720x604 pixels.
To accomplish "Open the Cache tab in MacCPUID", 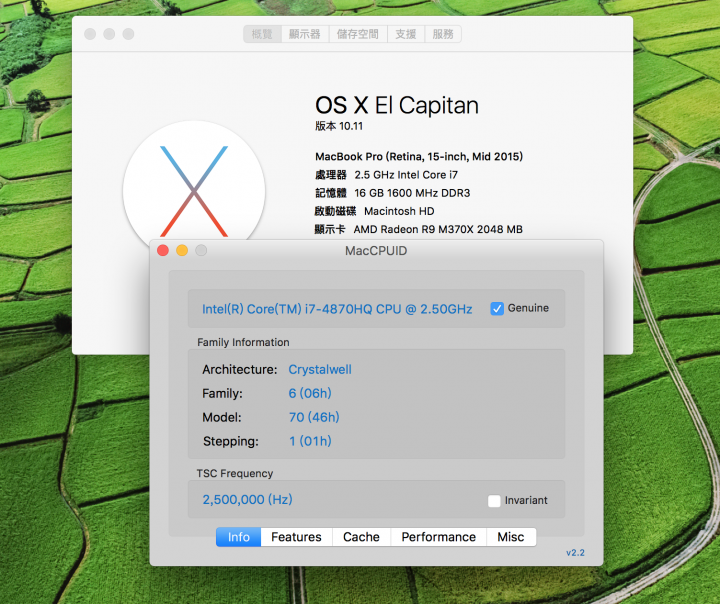I will click(x=361, y=537).
